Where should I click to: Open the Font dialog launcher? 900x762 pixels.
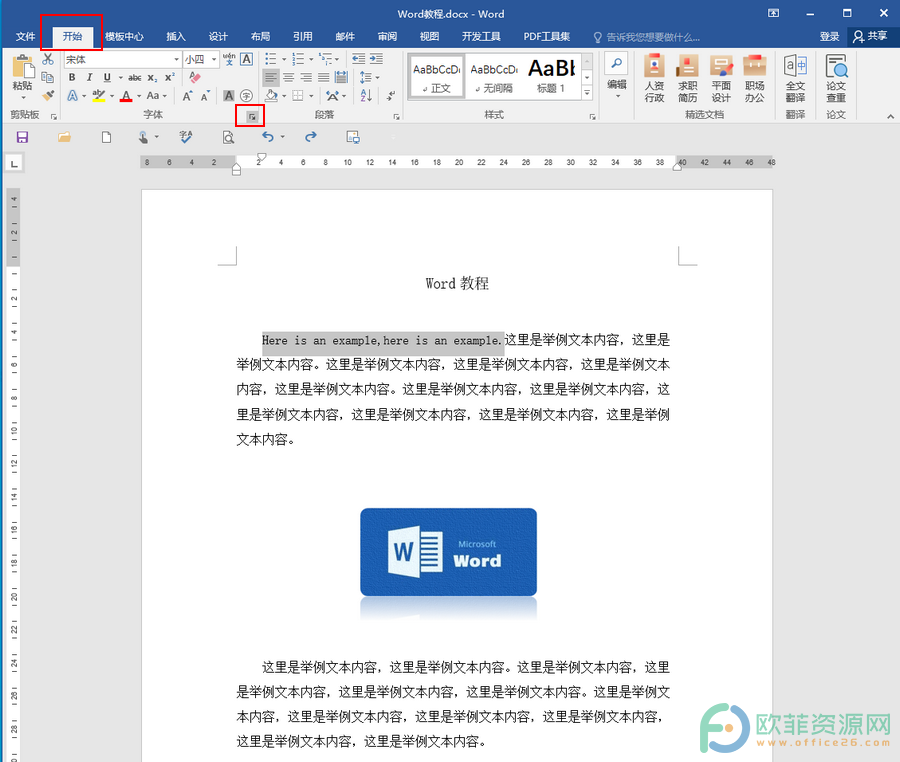click(x=251, y=116)
